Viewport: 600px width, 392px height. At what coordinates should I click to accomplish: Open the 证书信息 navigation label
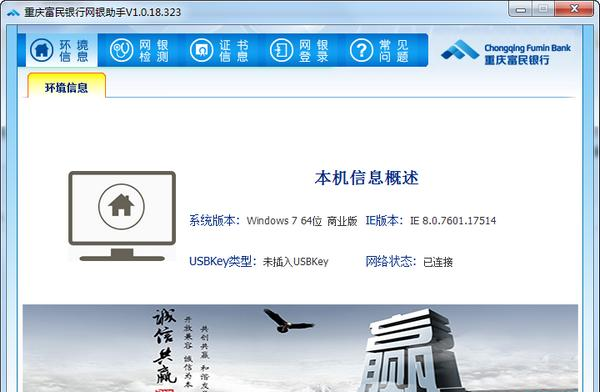click(x=233, y=51)
